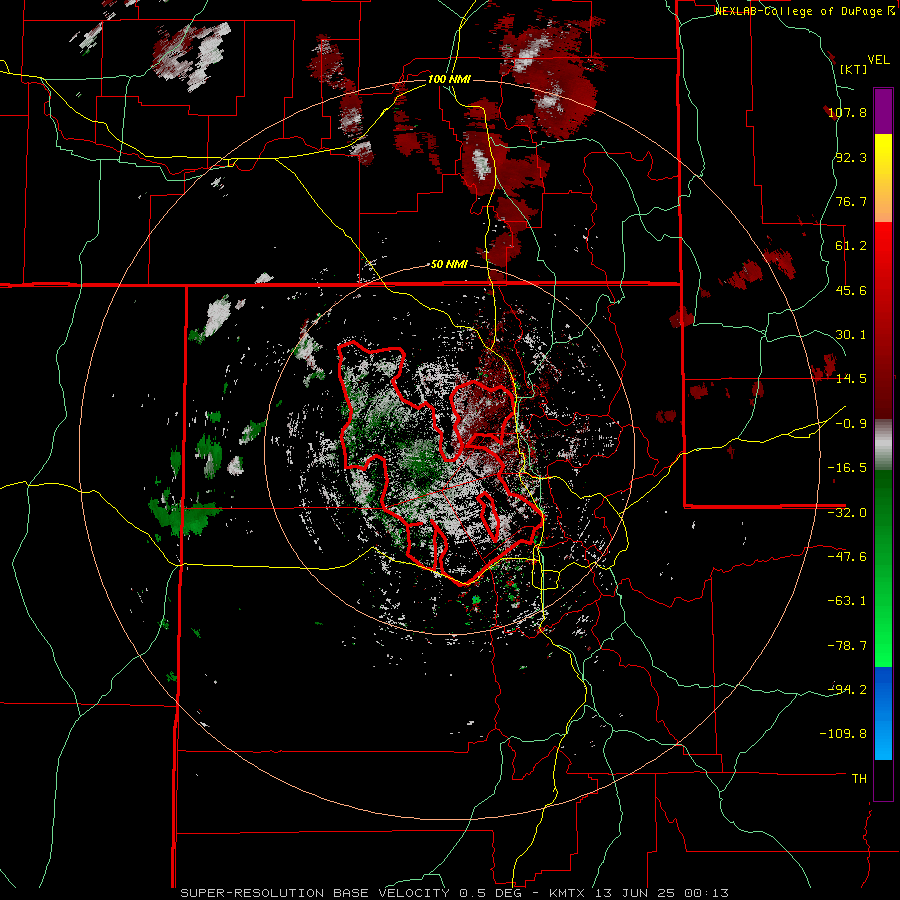This screenshot has height=900, width=900.
Task: Click the 50 NMI range ring label
Action: [x=449, y=265]
